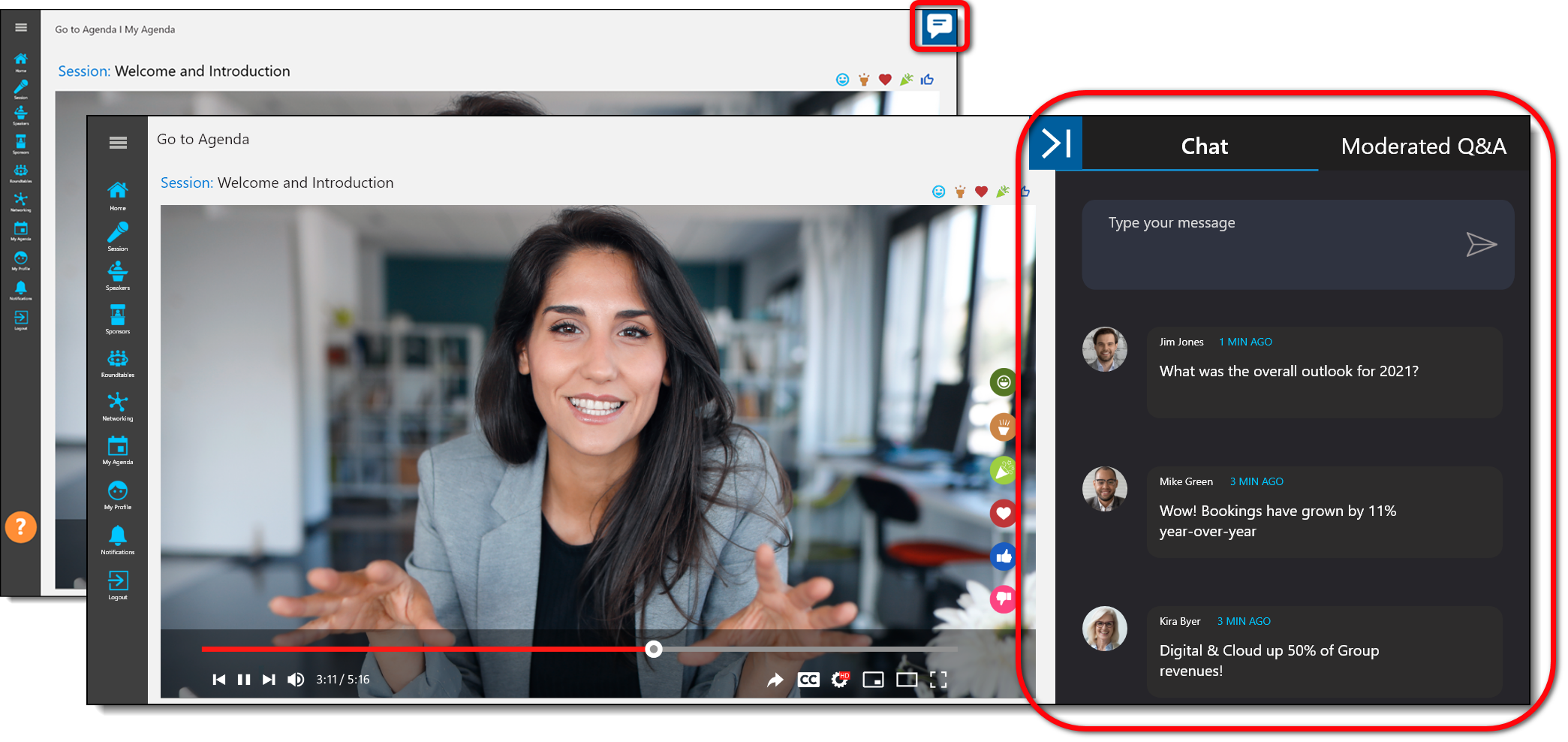Open the chat panel speech bubble icon
Viewport: 1568px width, 742px height.
click(x=939, y=27)
